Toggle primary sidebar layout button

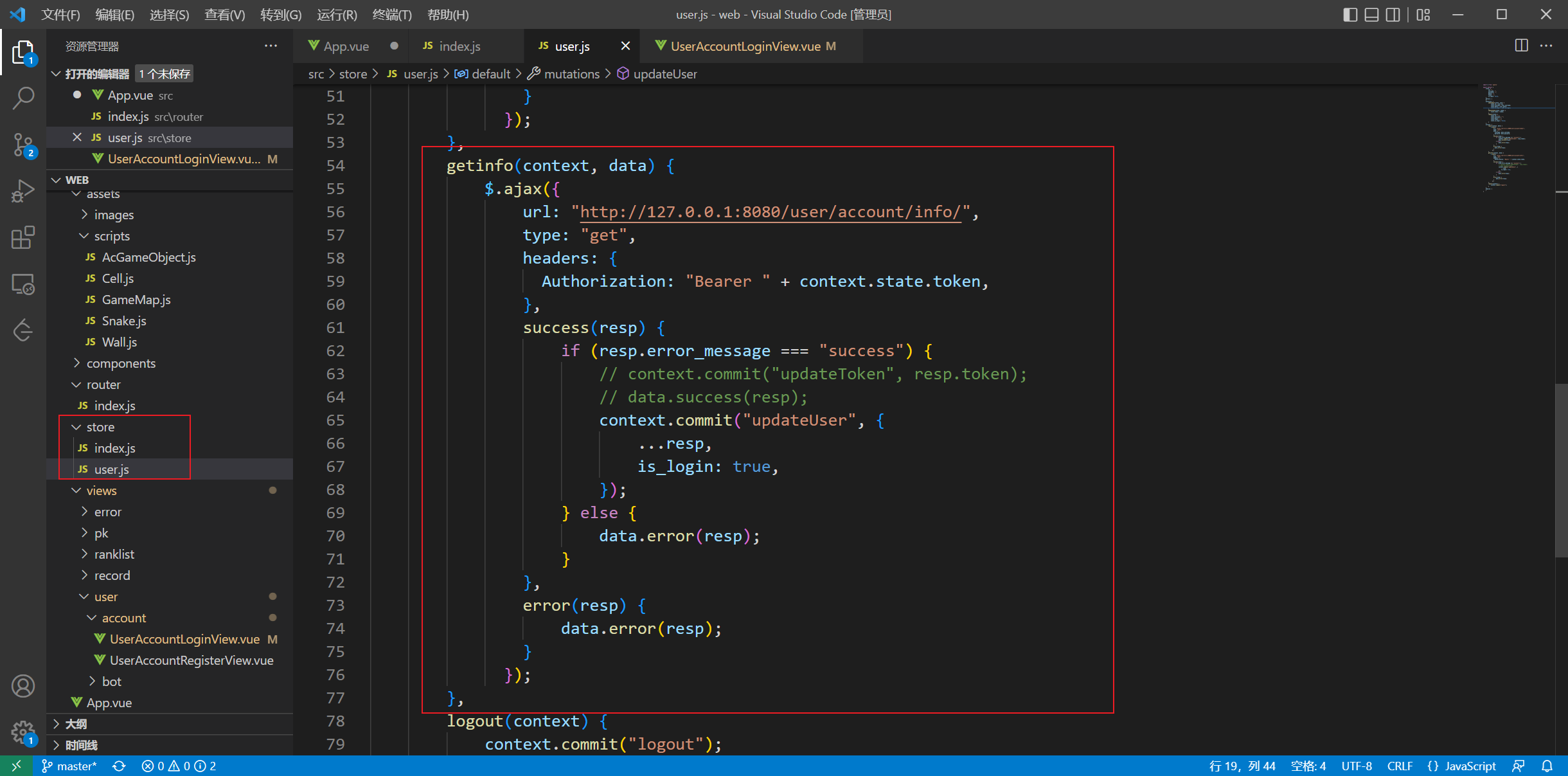(1350, 14)
